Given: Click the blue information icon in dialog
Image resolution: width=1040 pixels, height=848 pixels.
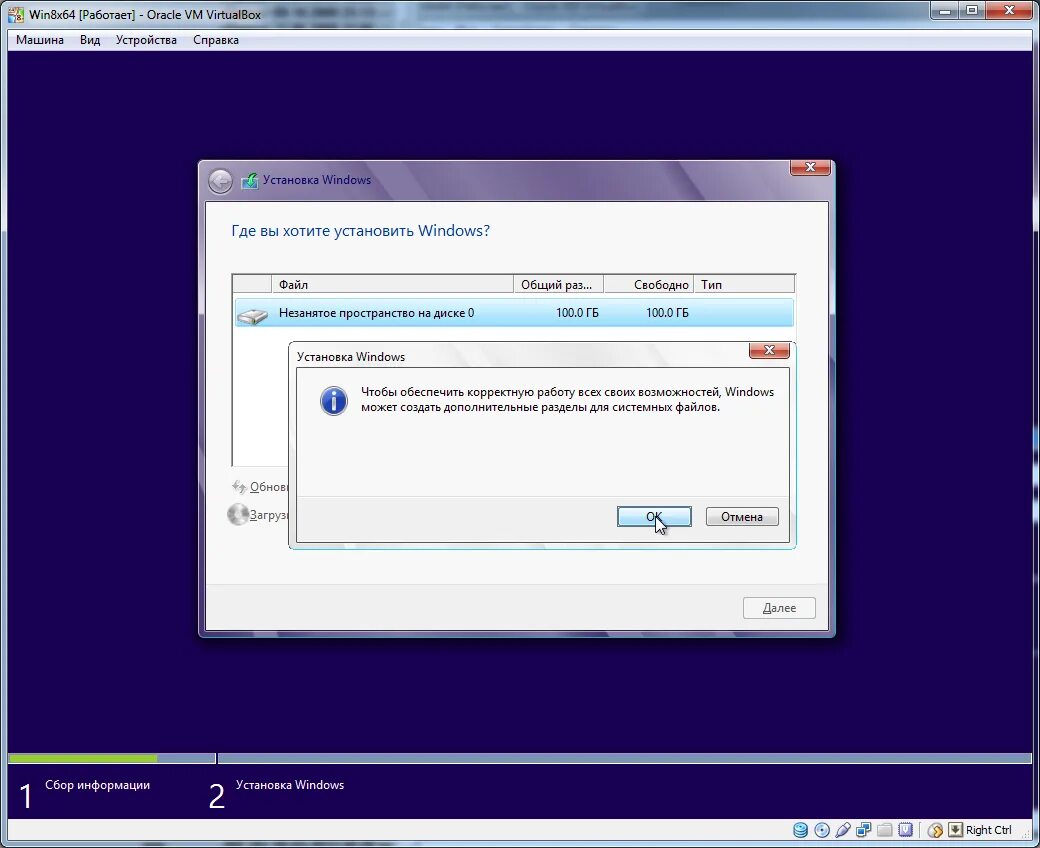Looking at the screenshot, I should (x=334, y=400).
